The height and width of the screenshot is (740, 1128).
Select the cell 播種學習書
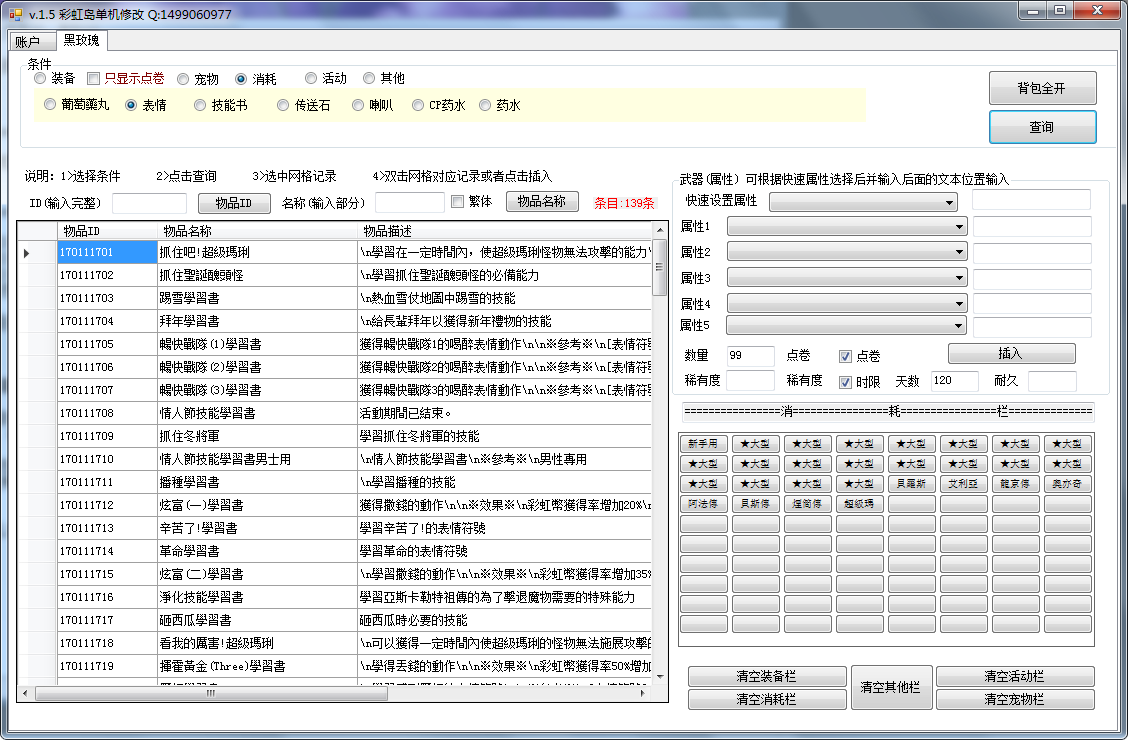coord(258,483)
